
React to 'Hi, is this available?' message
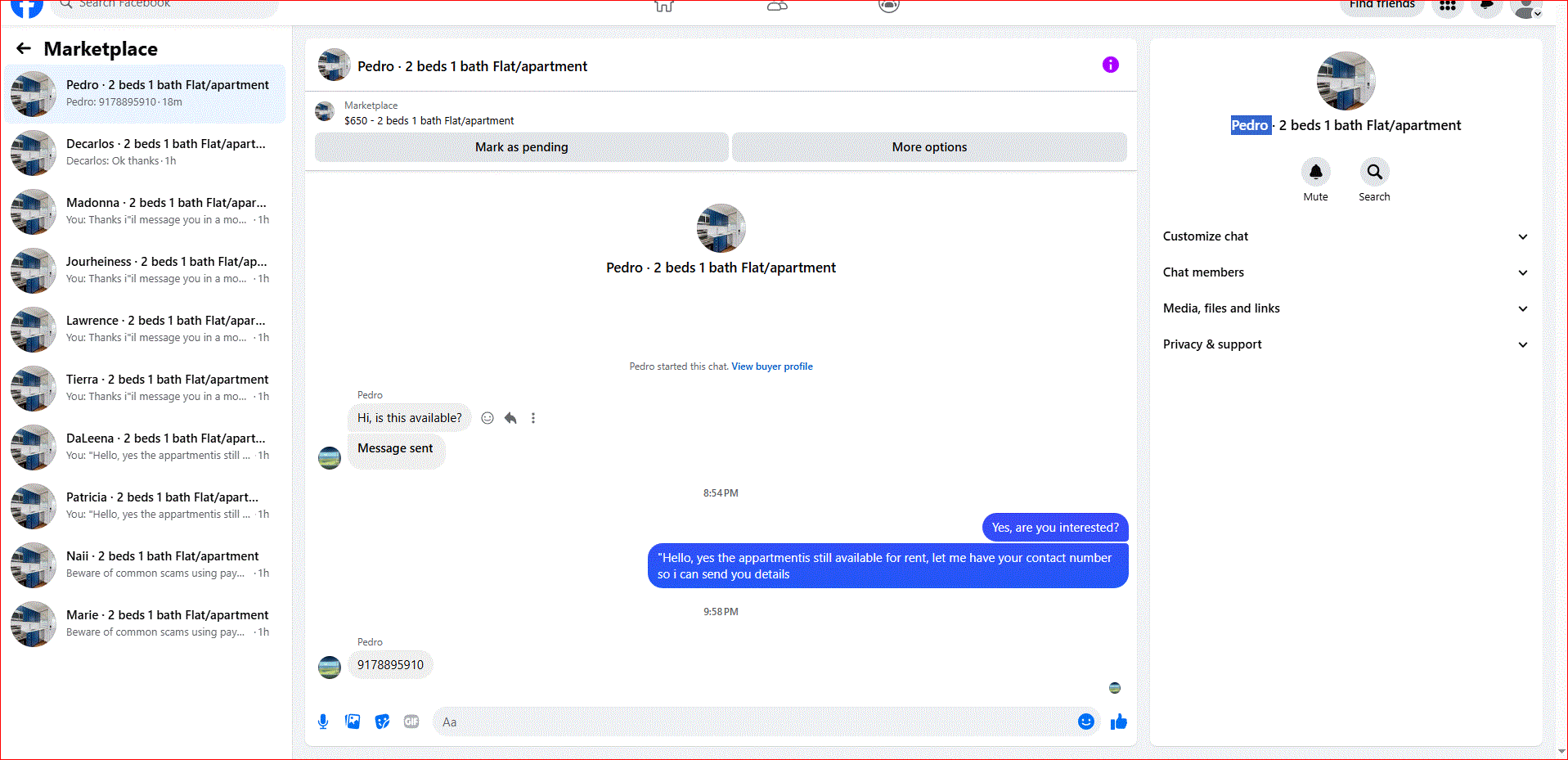point(487,418)
